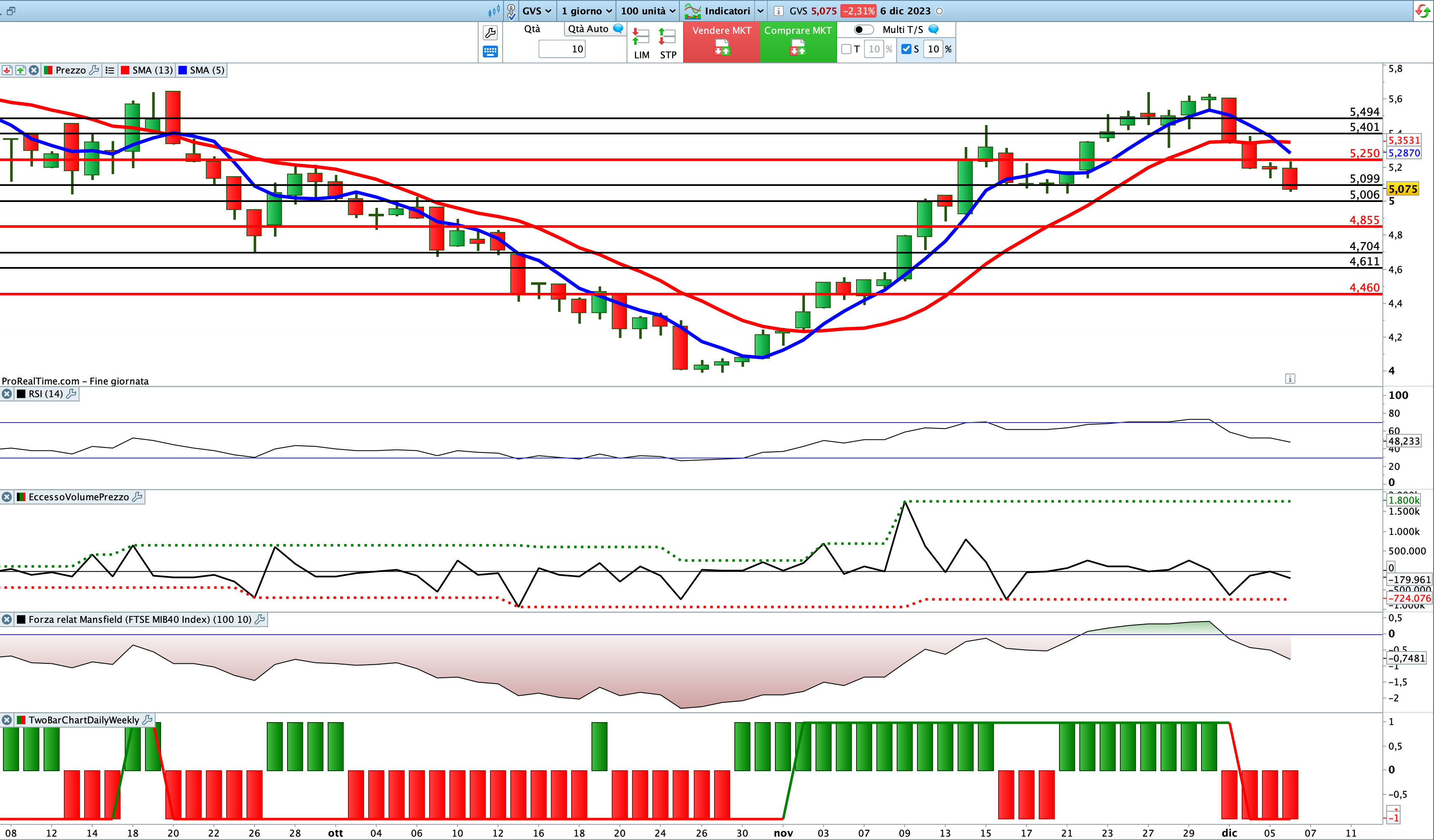The image size is (1434, 840).
Task: Open the candlestick chart style icon
Action: tap(493, 11)
